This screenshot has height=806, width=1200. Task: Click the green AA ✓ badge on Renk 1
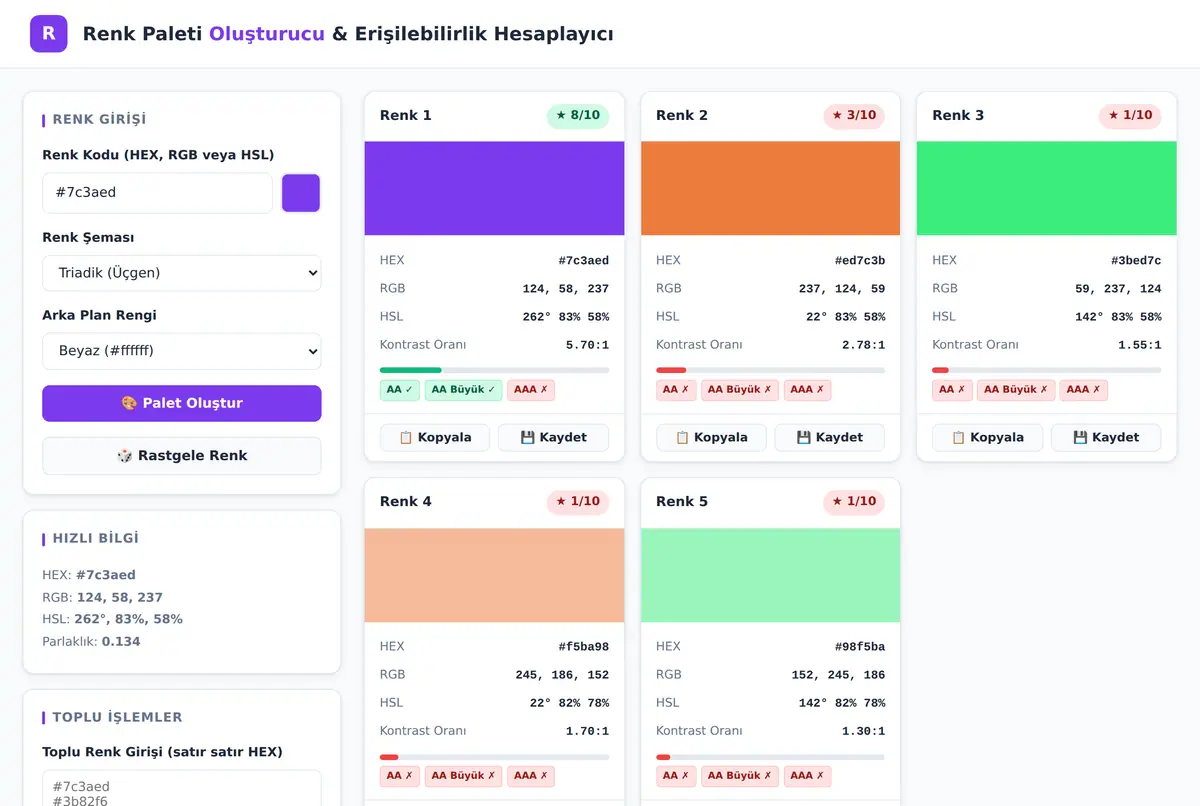tap(400, 390)
